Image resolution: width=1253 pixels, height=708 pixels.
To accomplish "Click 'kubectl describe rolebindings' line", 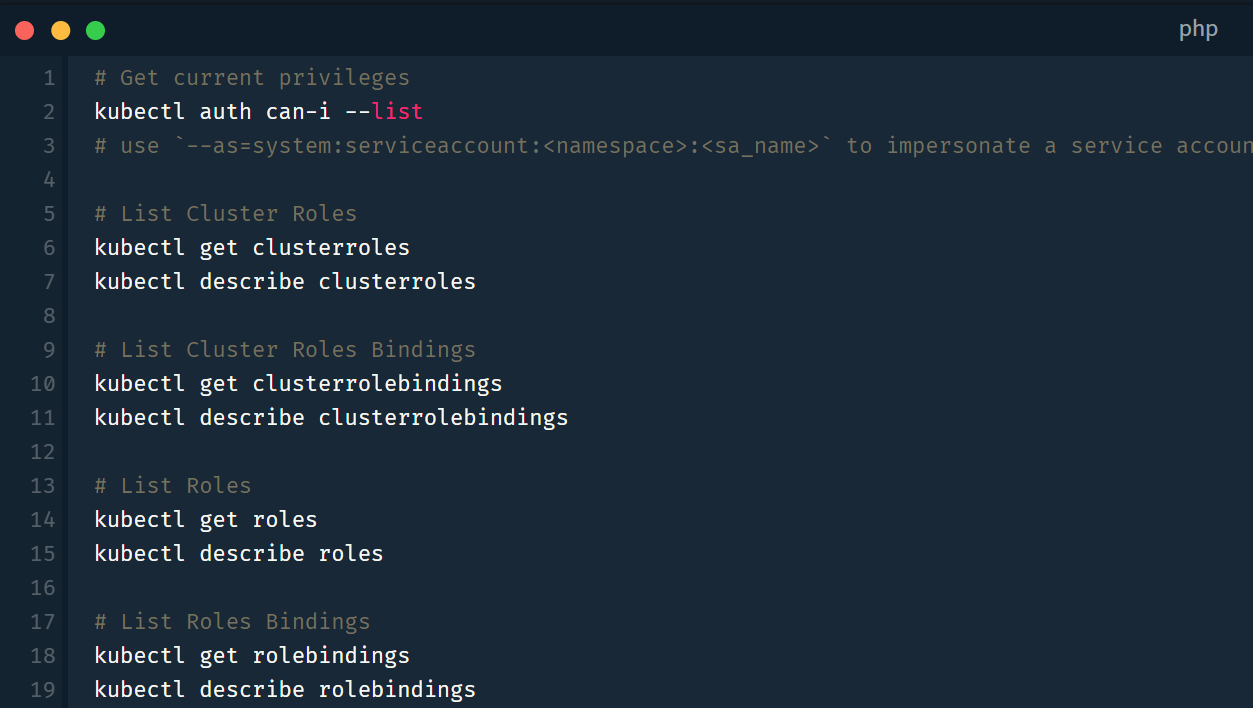I will (285, 690).
